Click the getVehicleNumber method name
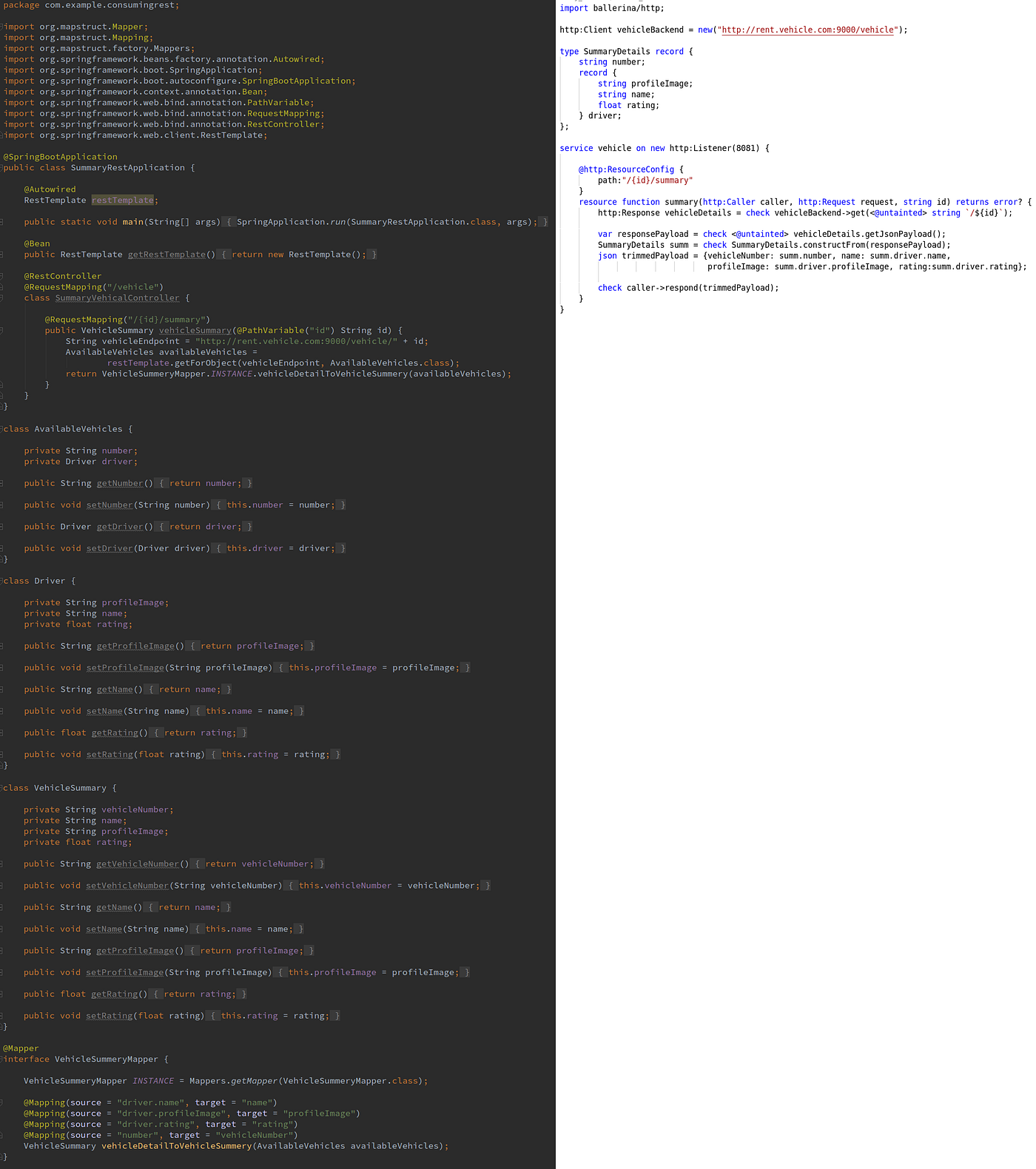This screenshot has height=1169, width=1036. [x=138, y=864]
